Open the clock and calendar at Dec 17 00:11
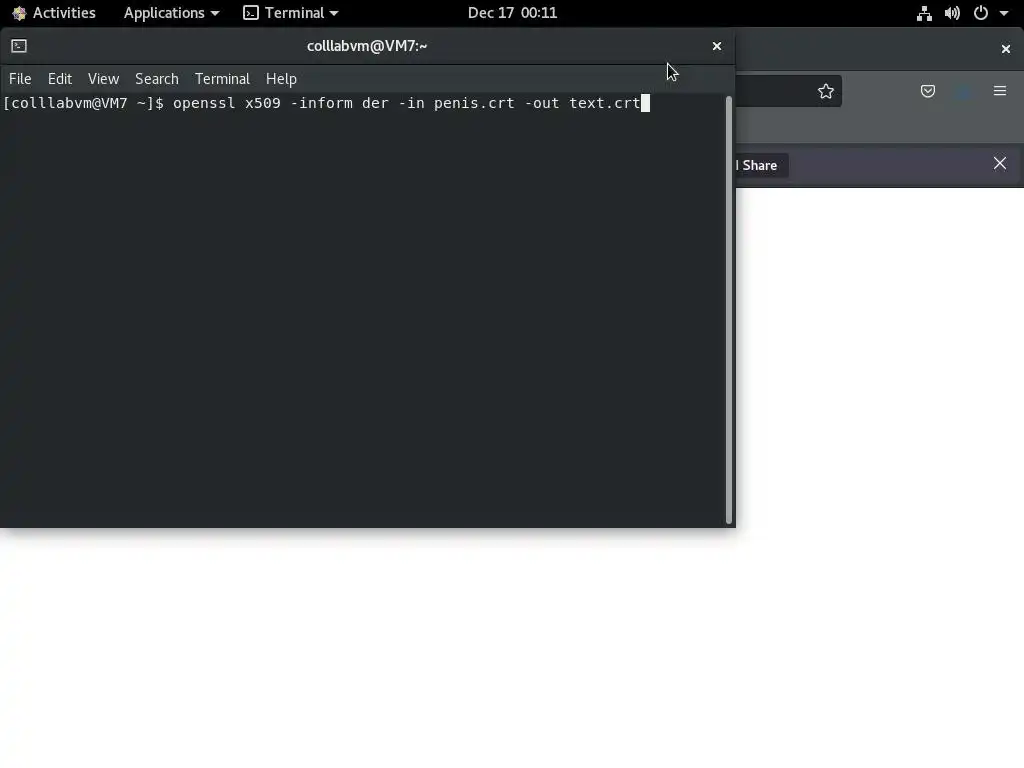Viewport: 1024px width, 768px height. click(x=512, y=13)
